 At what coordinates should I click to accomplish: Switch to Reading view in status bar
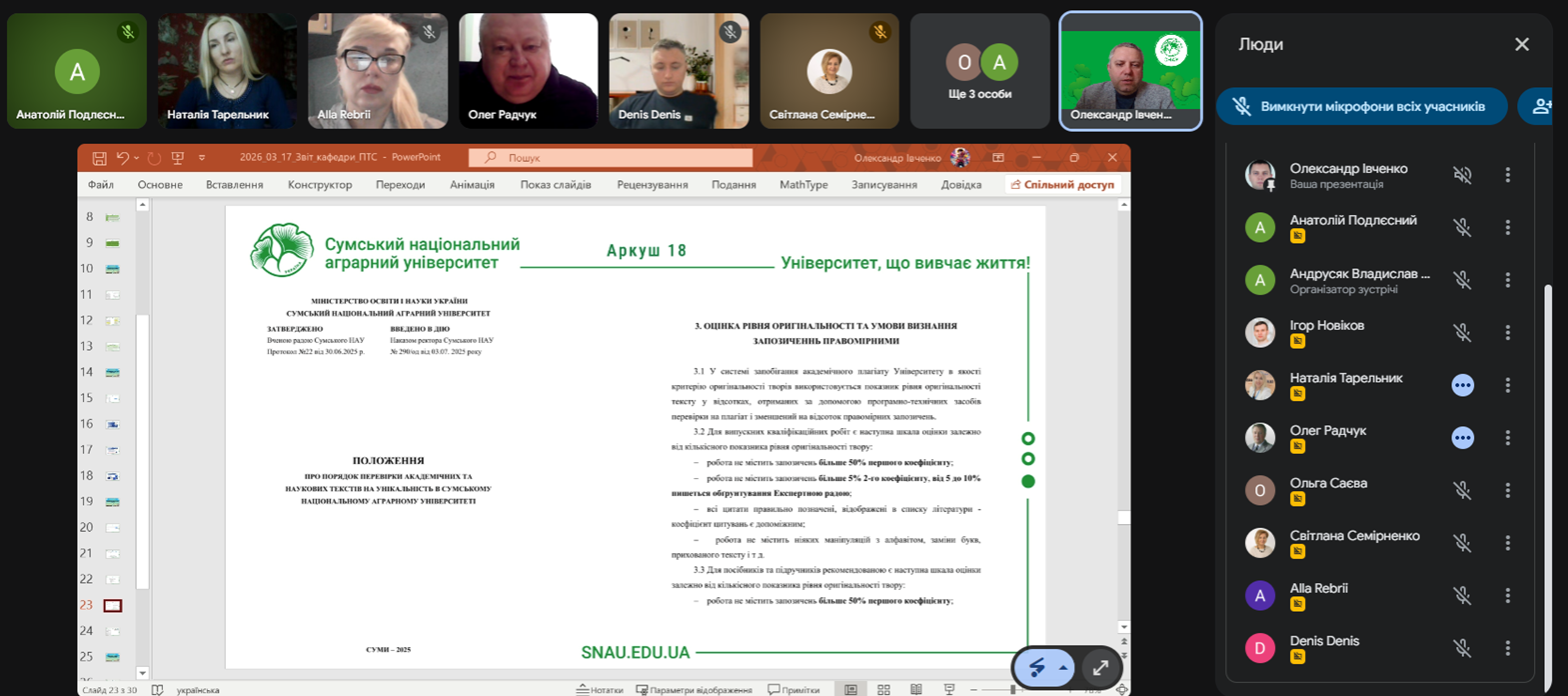[916, 690]
